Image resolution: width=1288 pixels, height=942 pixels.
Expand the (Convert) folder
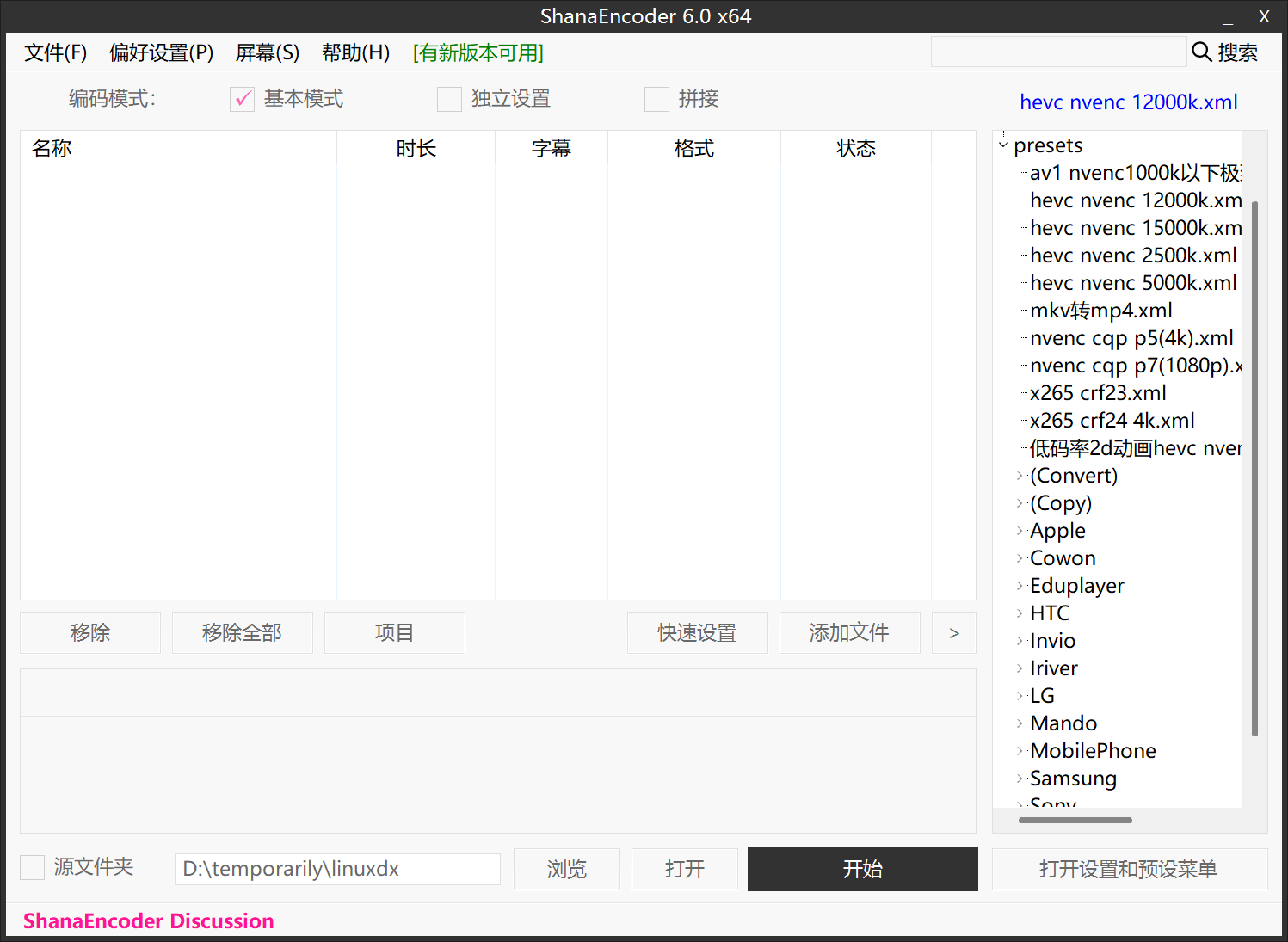click(1020, 476)
